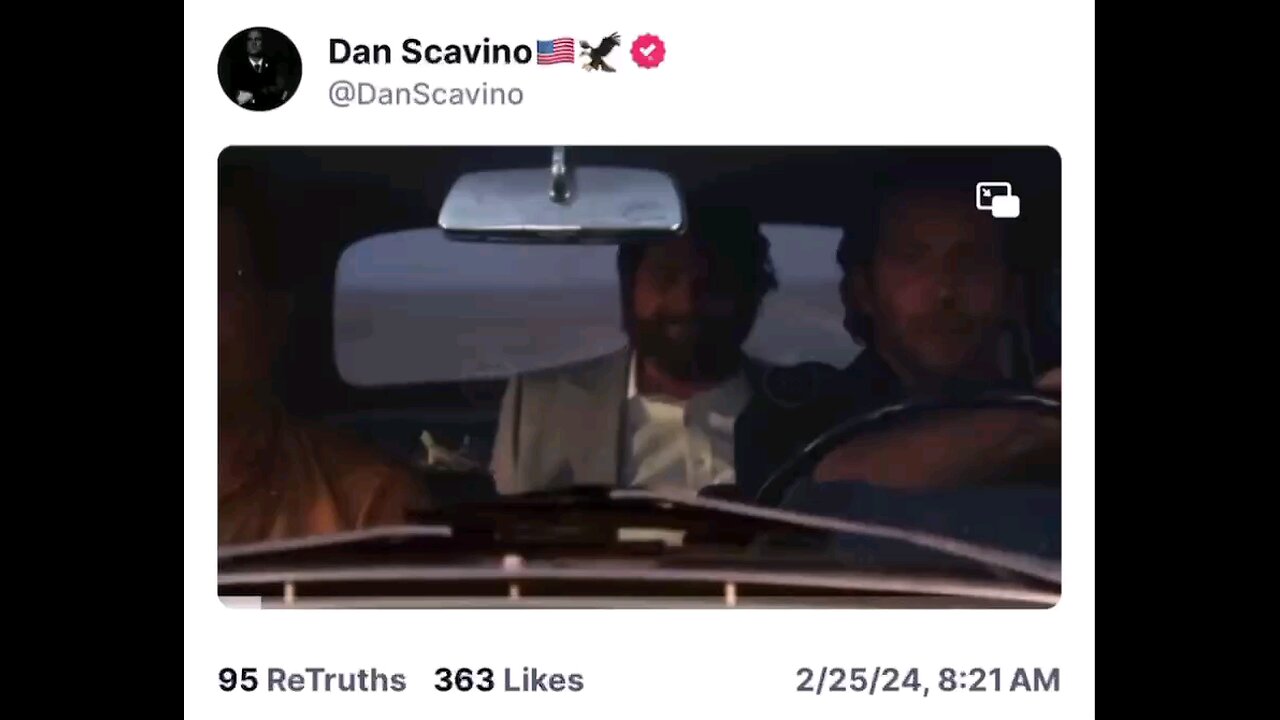
Task: Select the 363 likes count number
Action: coord(464,680)
